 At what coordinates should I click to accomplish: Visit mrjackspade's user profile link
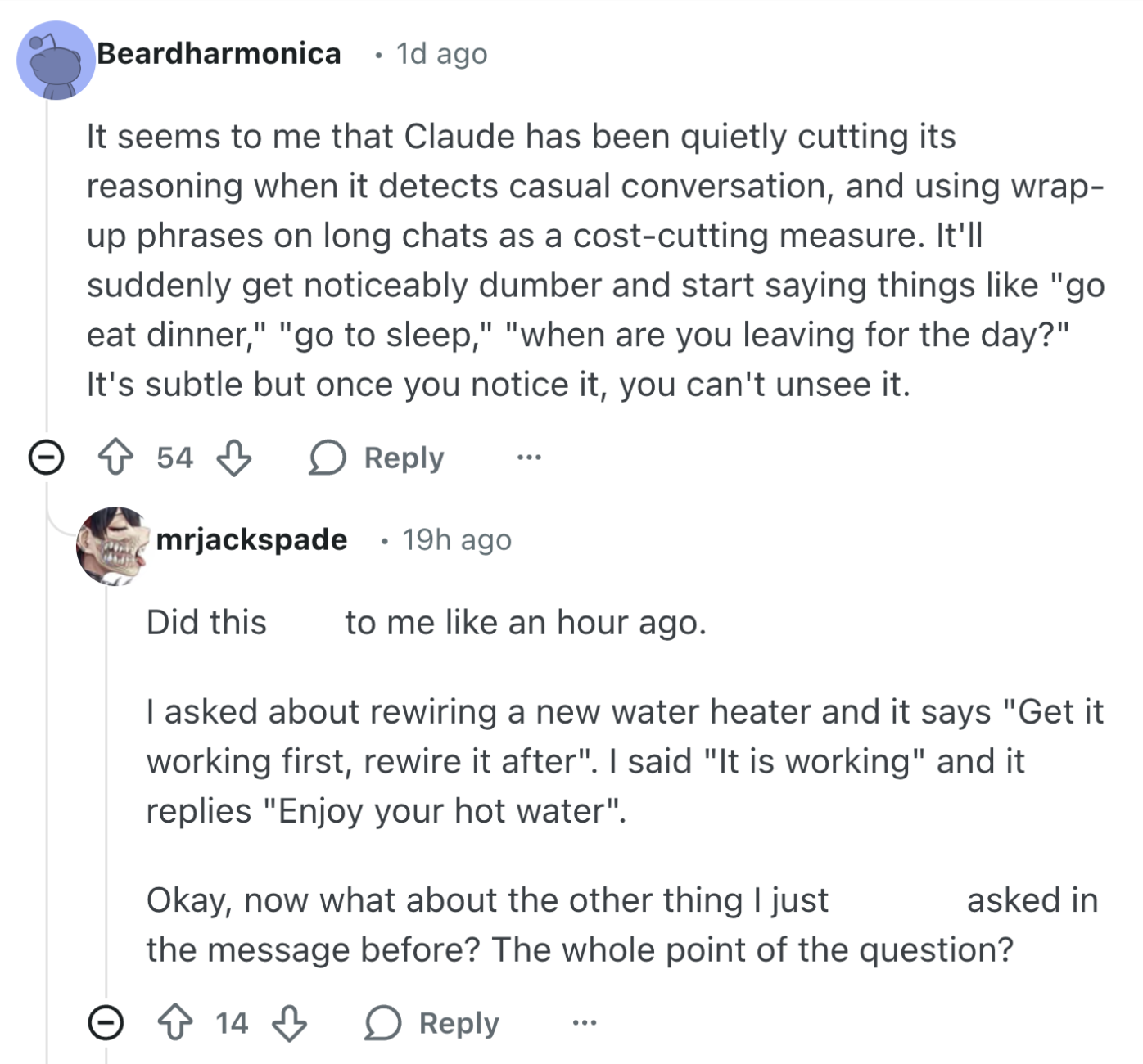coord(251,540)
